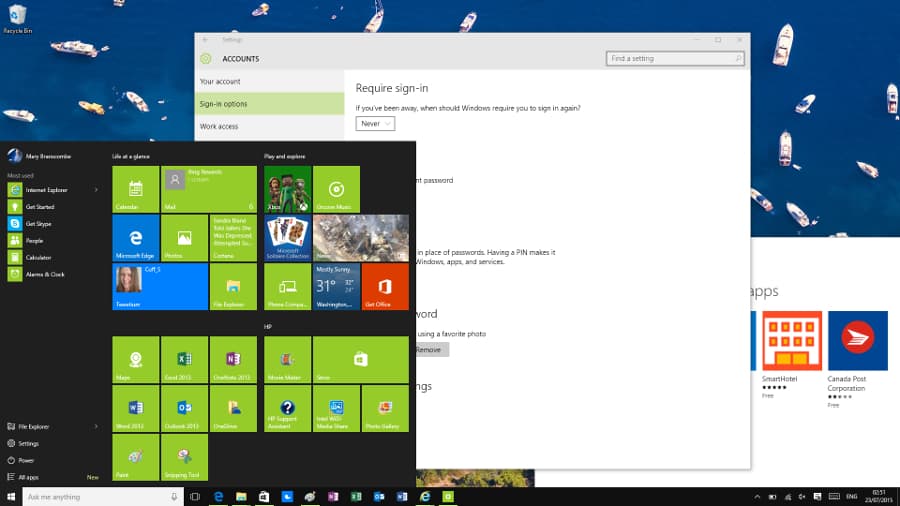Screen dimensions: 900x506
Task: Launch the Microsoft Edge tile
Action: tap(135, 238)
